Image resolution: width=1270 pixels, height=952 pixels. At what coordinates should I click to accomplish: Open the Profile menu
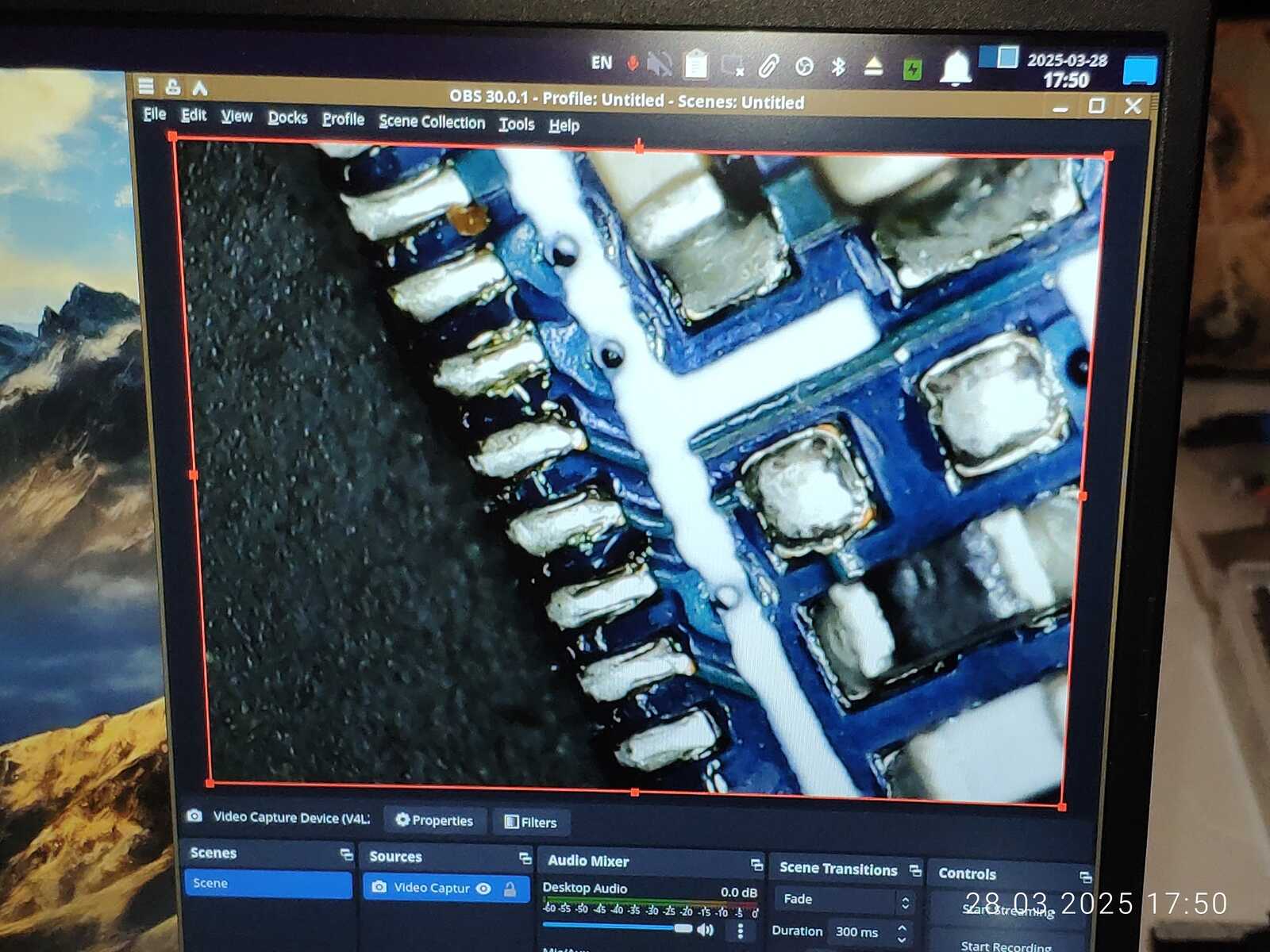pos(343,120)
